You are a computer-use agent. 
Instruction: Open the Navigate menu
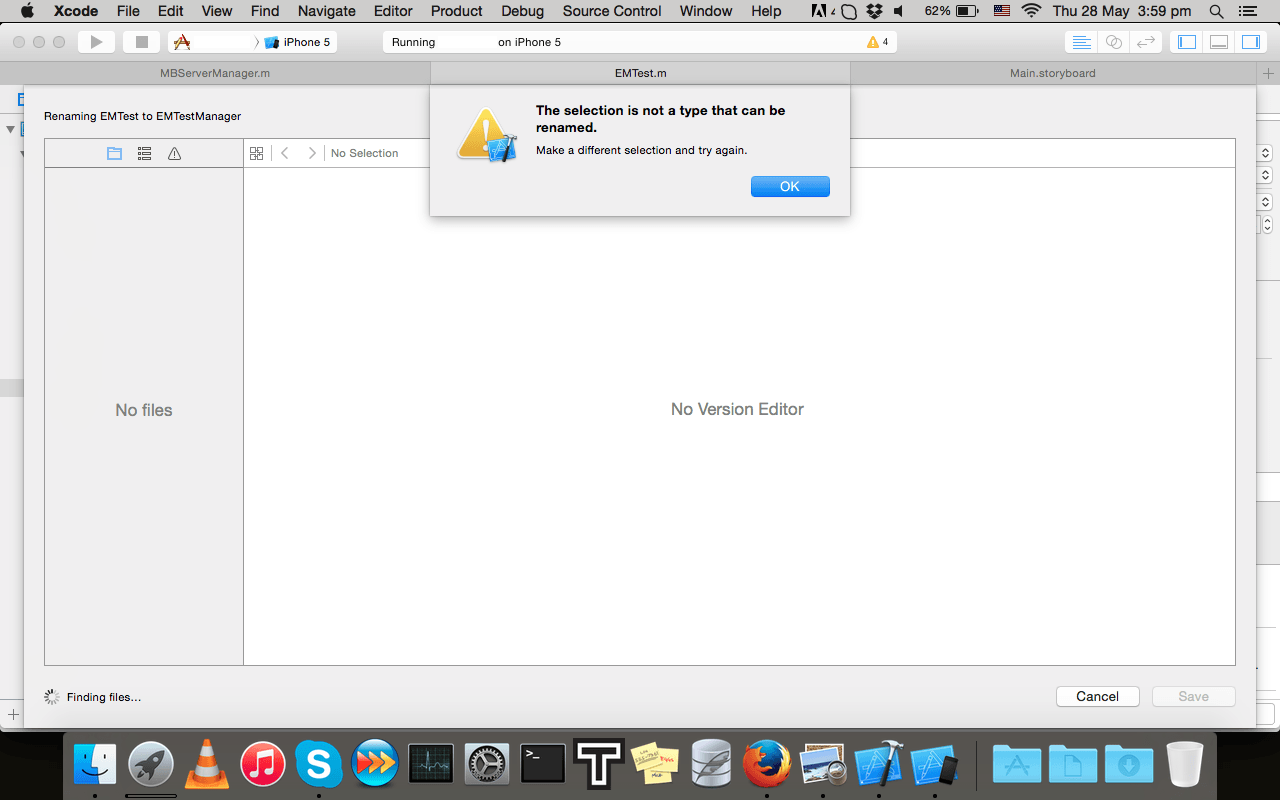(x=327, y=11)
